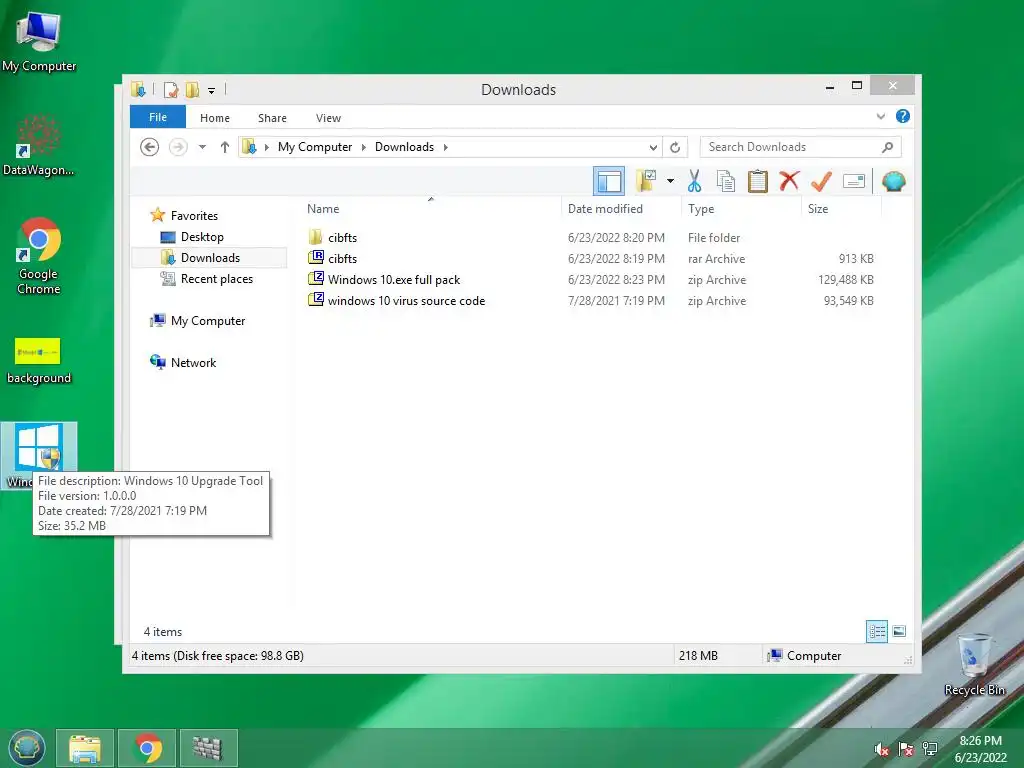The image size is (1024, 768).
Task: Click Downloads breadcrumb in address bar
Action: [404, 147]
